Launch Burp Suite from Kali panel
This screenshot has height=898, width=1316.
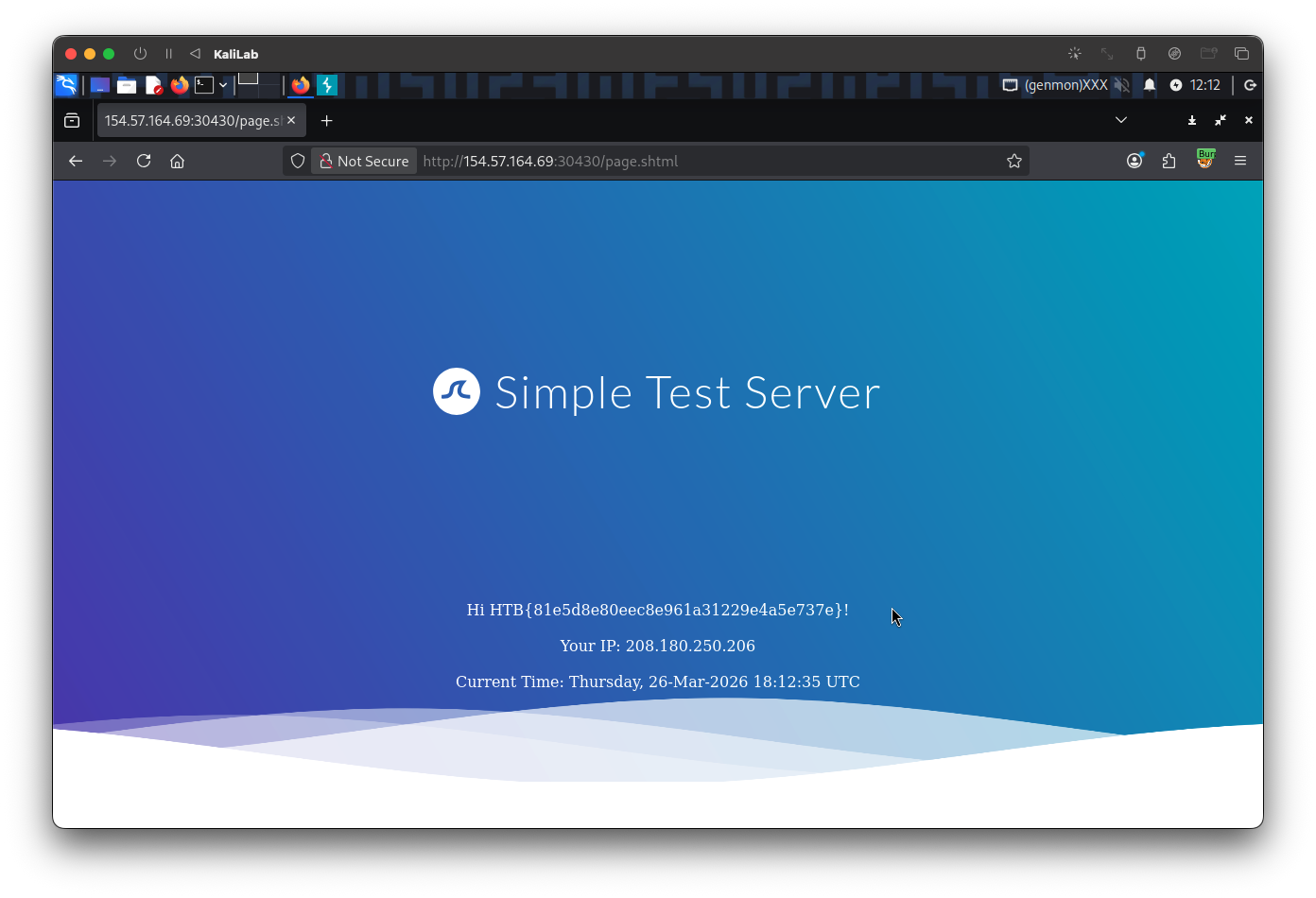[x=327, y=85]
